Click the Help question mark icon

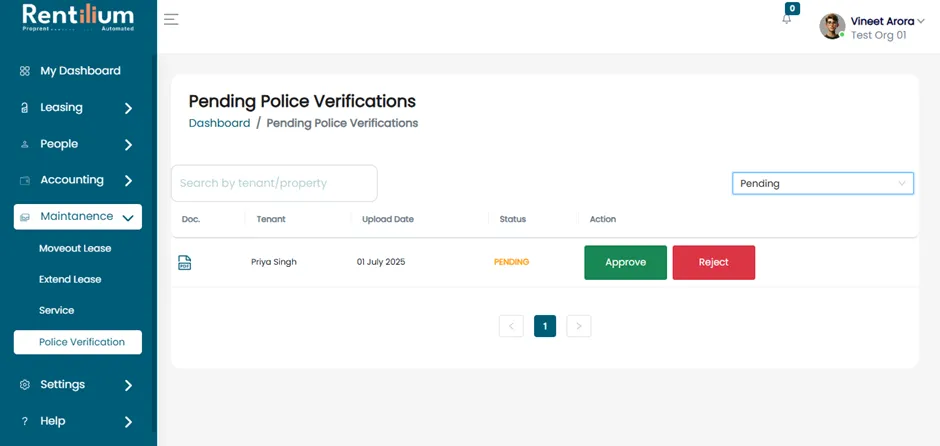pyautogui.click(x=25, y=421)
